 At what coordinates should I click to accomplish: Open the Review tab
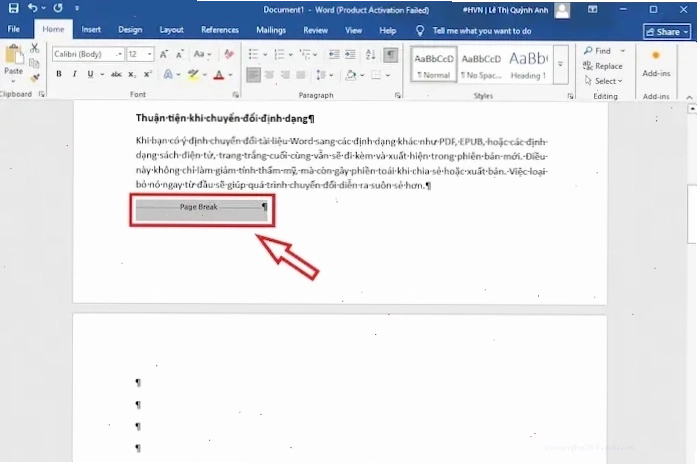[x=315, y=30]
